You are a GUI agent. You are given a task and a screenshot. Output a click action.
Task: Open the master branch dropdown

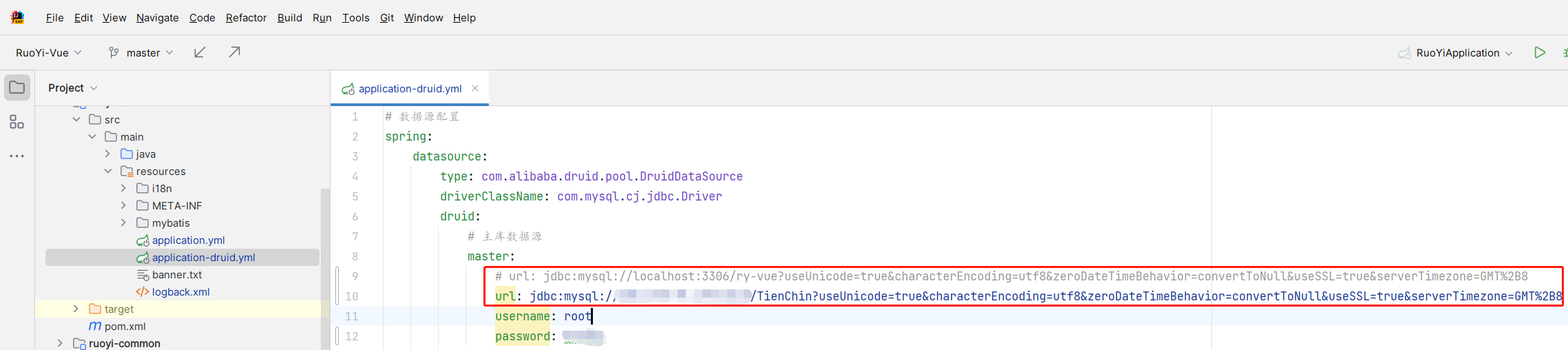141,52
